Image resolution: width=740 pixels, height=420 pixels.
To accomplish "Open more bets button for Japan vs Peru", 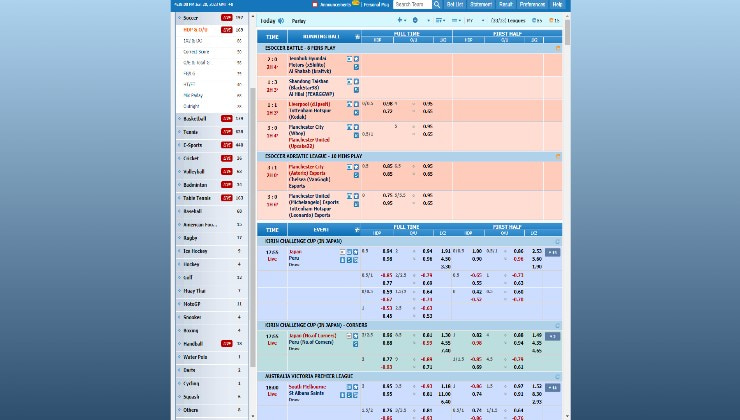I will (x=553, y=252).
